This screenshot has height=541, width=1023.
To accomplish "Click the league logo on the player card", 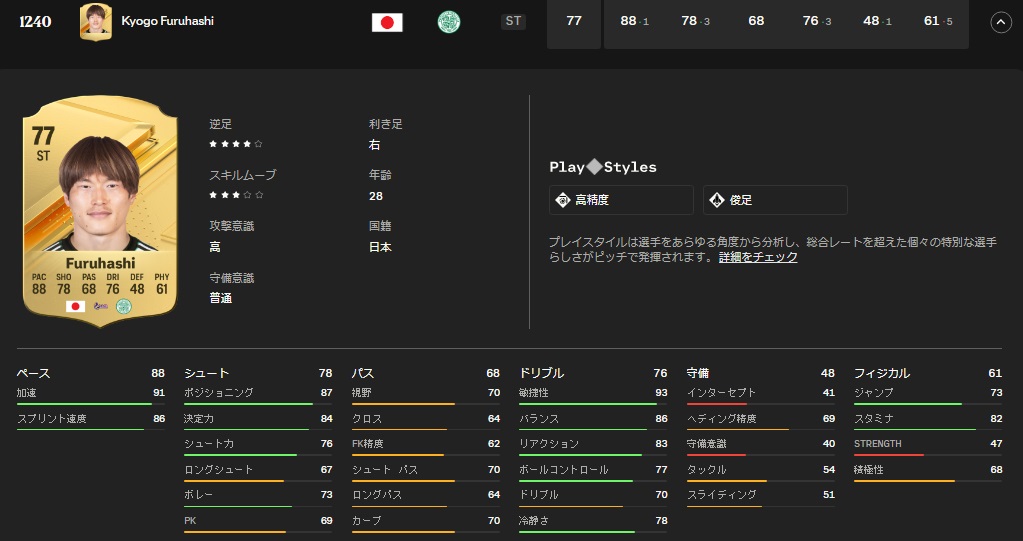I will (100, 306).
